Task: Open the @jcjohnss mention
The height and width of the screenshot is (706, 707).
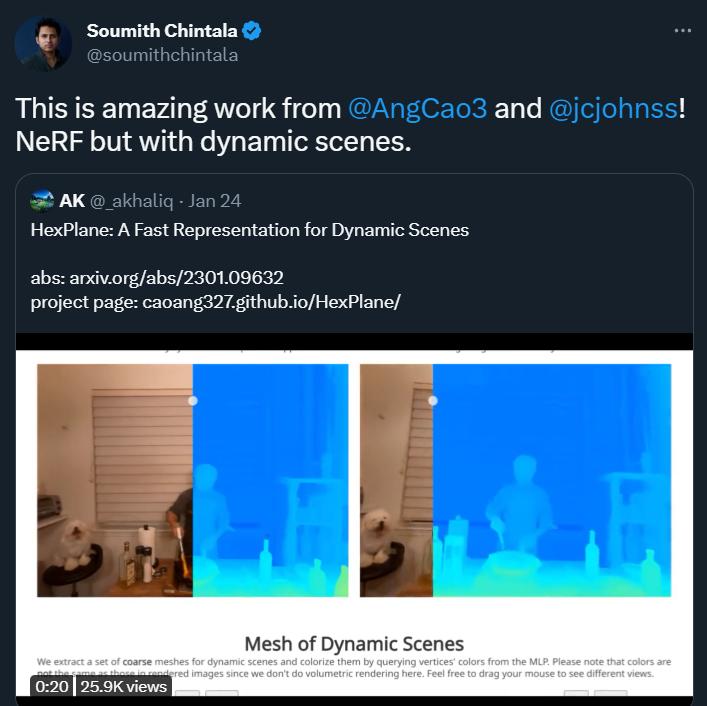Action: pos(613,108)
